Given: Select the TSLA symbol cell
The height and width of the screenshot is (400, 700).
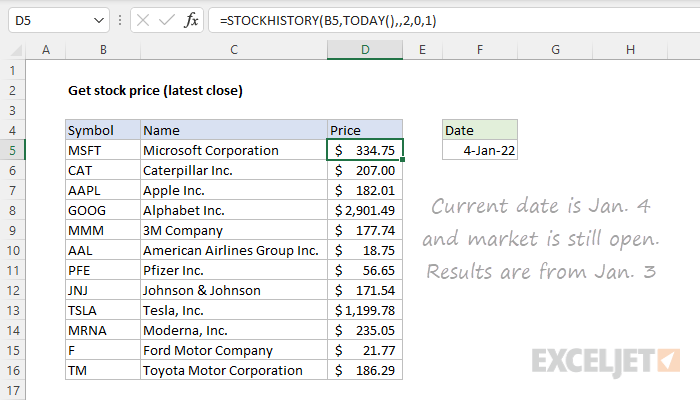Looking at the screenshot, I should point(103,310).
